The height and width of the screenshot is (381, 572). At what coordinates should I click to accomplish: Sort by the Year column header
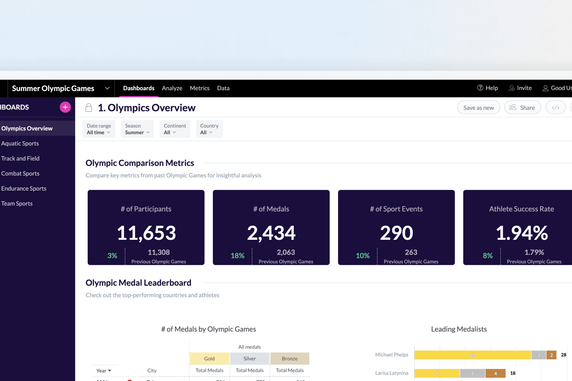[103, 370]
